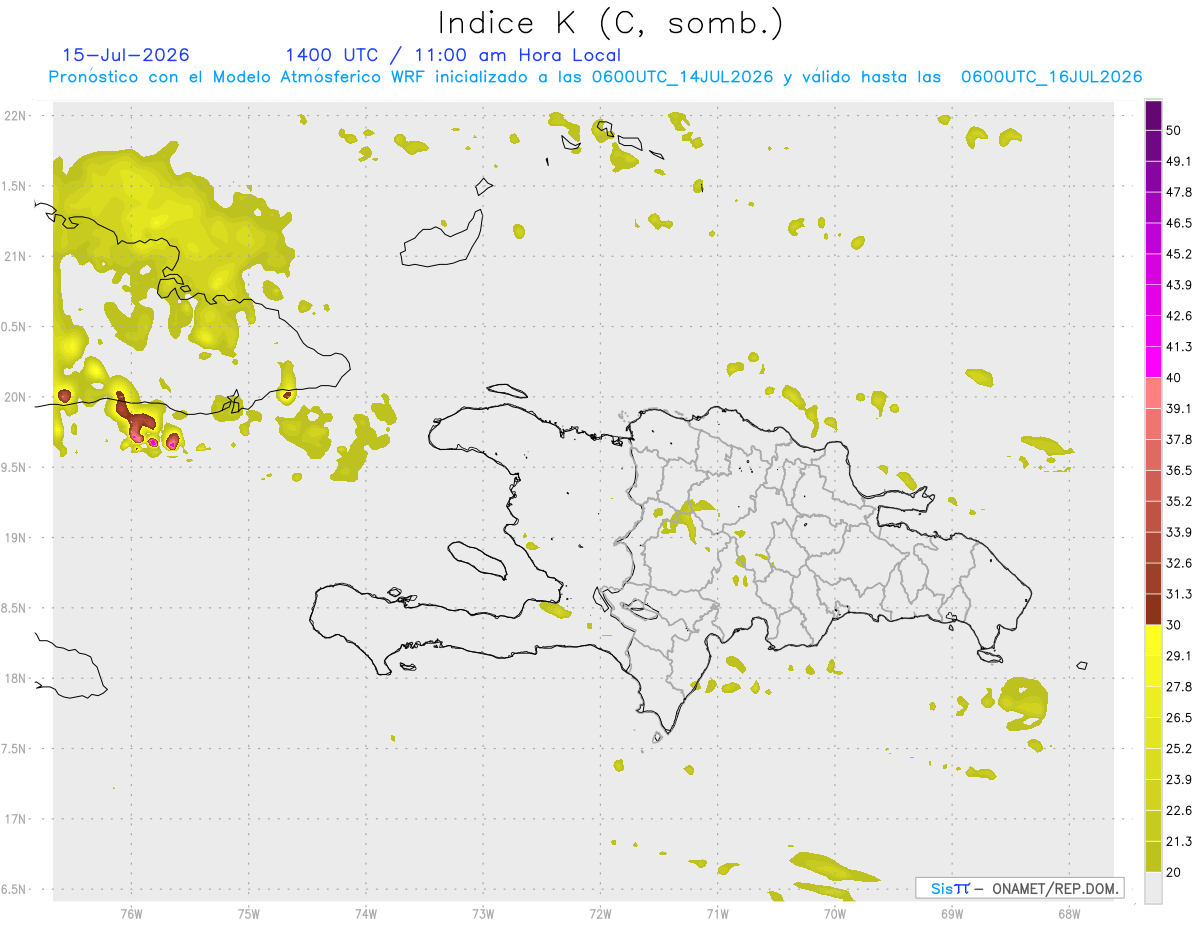Click the color scale value 30

[1175, 625]
